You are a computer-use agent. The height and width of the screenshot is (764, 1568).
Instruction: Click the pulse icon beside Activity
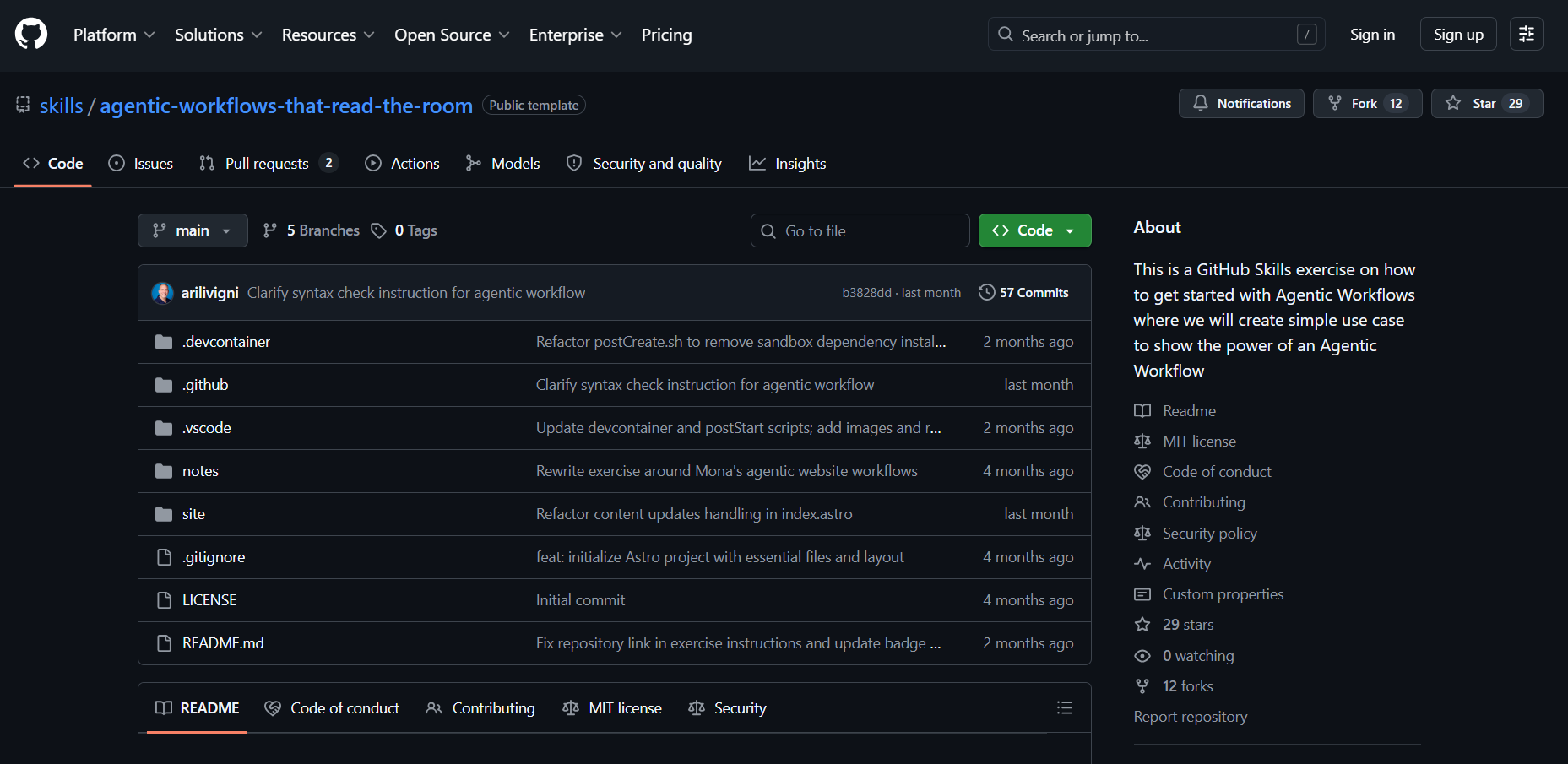(x=1142, y=564)
